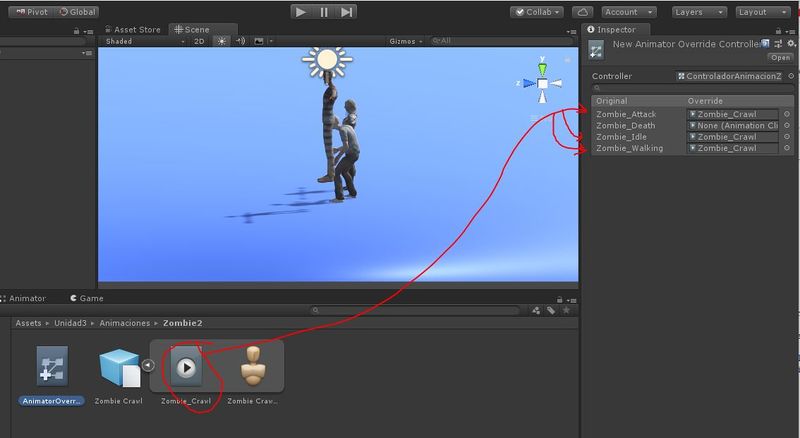
Task: Open the Gizmos dropdown
Action: click(406, 41)
